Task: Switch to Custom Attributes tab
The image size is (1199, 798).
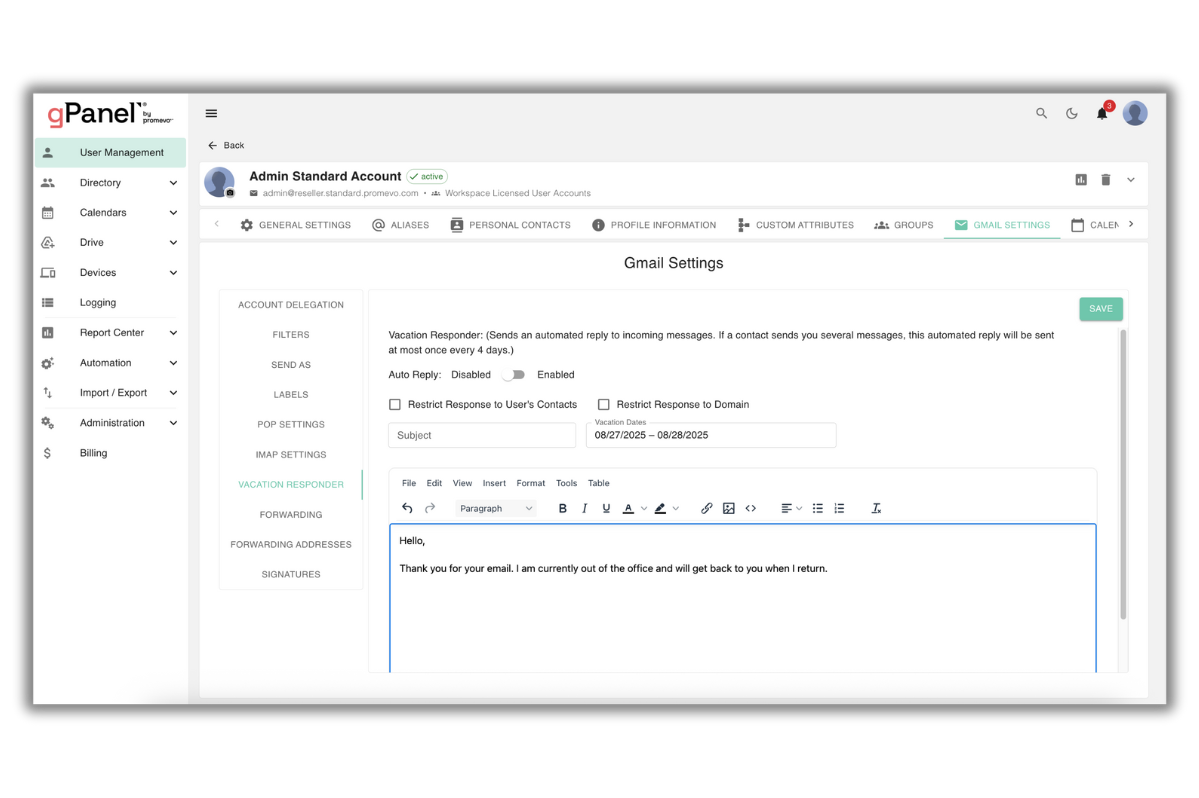Action: click(795, 225)
